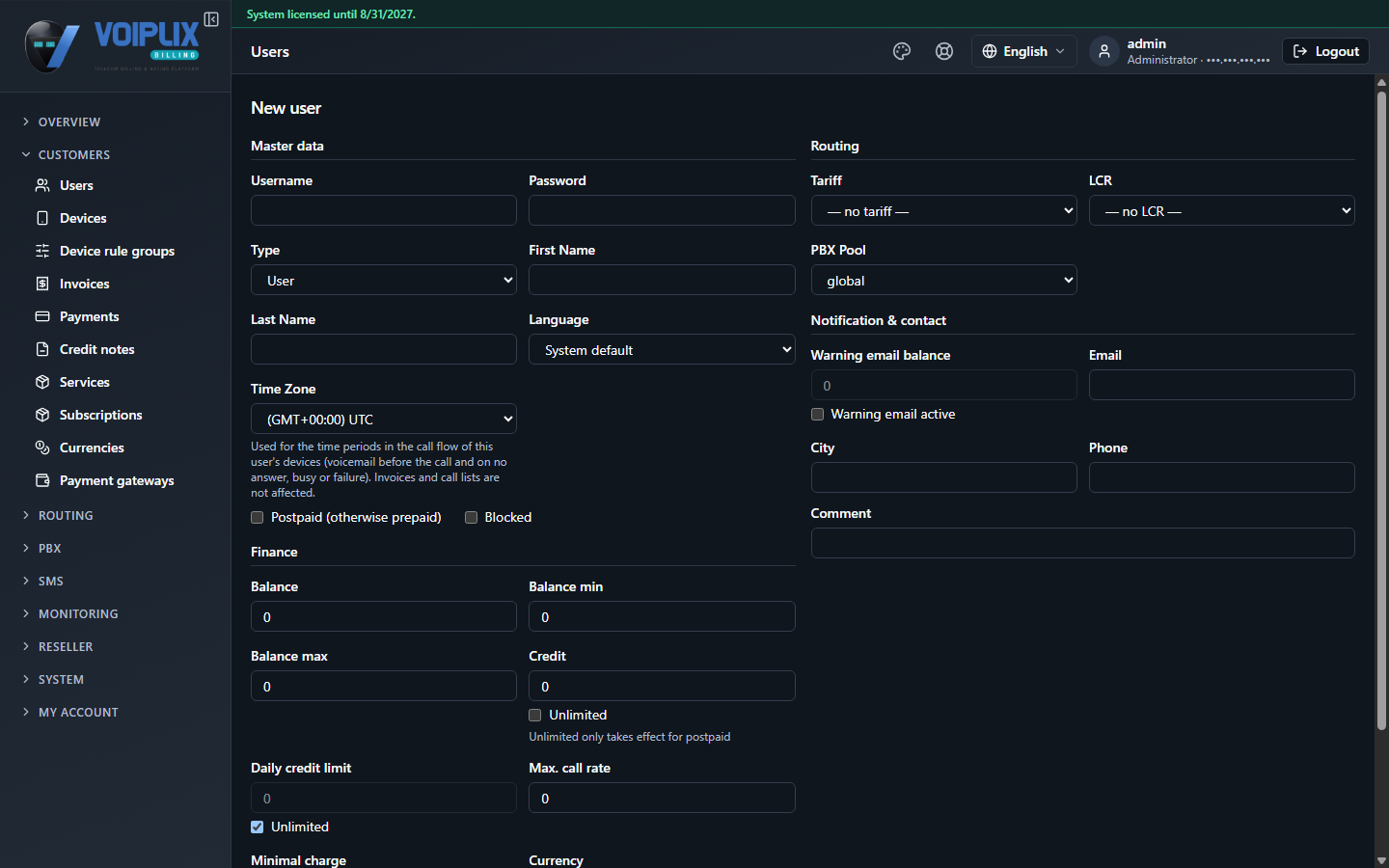The height and width of the screenshot is (868, 1389).
Task: Click the admin user avatar icon
Action: click(1104, 51)
